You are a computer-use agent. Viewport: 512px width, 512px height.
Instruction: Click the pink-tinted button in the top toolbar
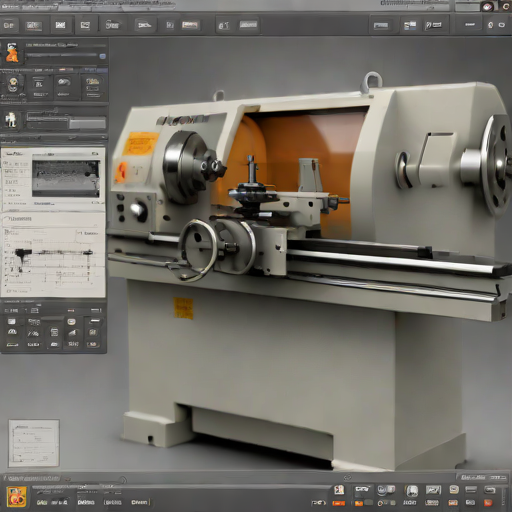[x=190, y=25]
